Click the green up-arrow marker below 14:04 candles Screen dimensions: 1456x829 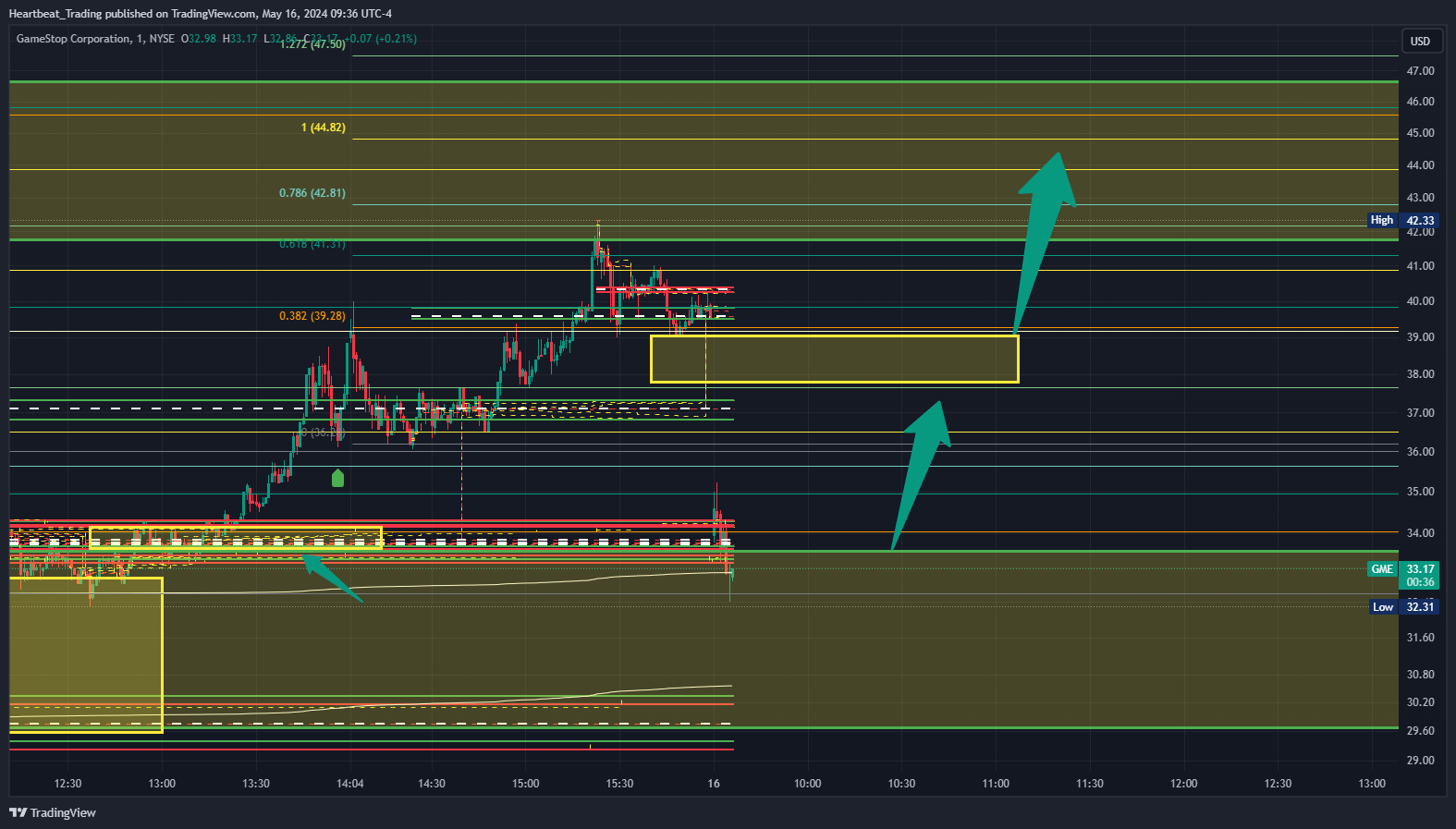click(337, 478)
